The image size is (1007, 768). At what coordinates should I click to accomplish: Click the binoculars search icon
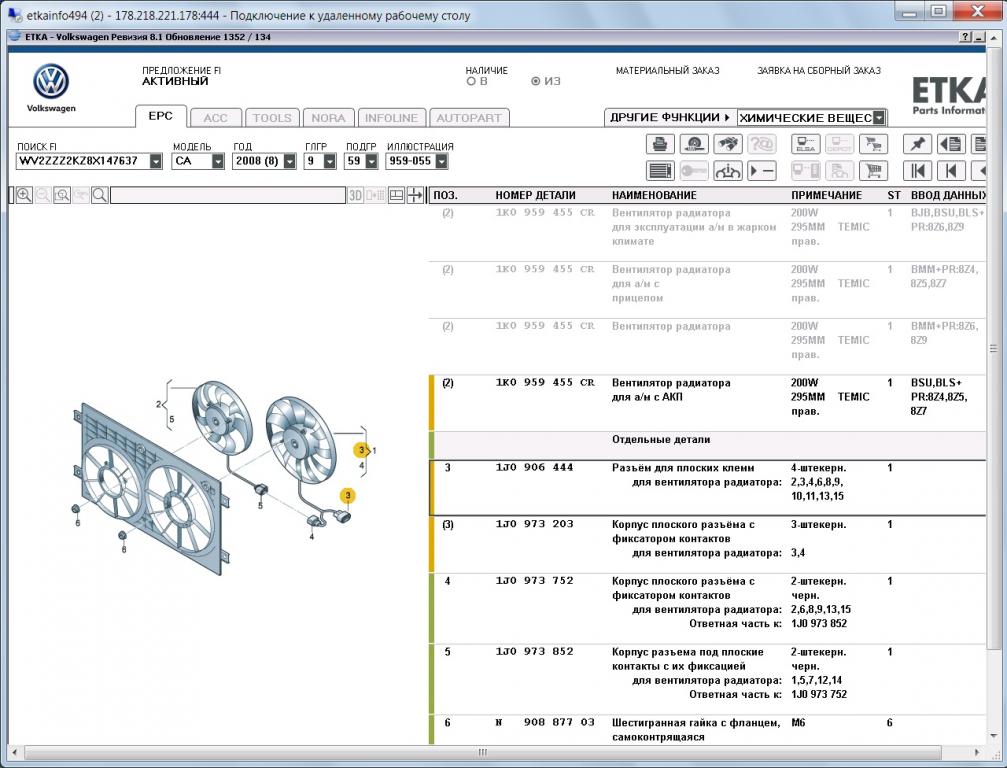pyautogui.click(x=728, y=144)
